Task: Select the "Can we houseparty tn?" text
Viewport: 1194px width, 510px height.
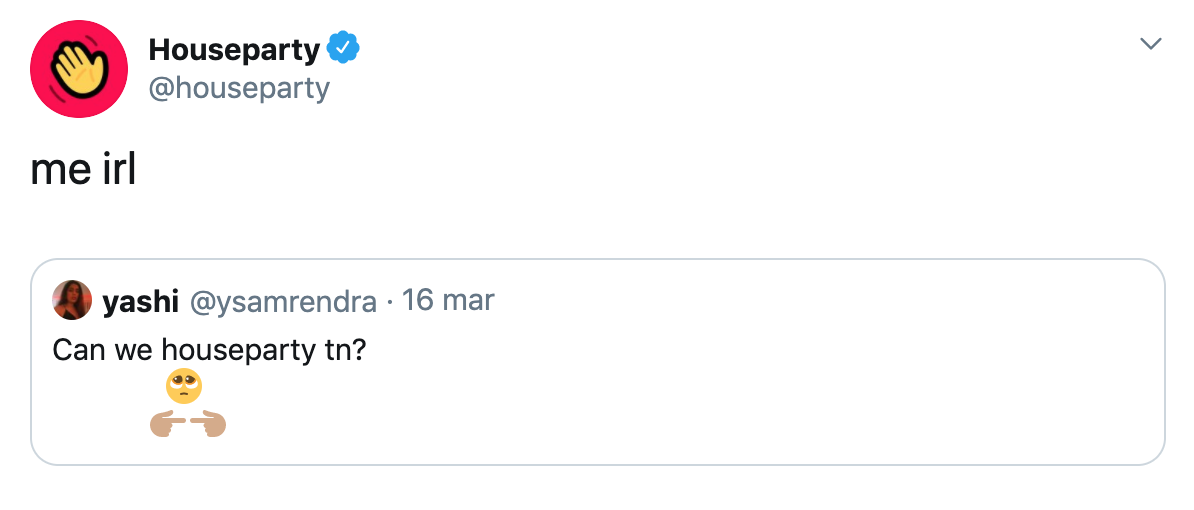Action: click(210, 350)
